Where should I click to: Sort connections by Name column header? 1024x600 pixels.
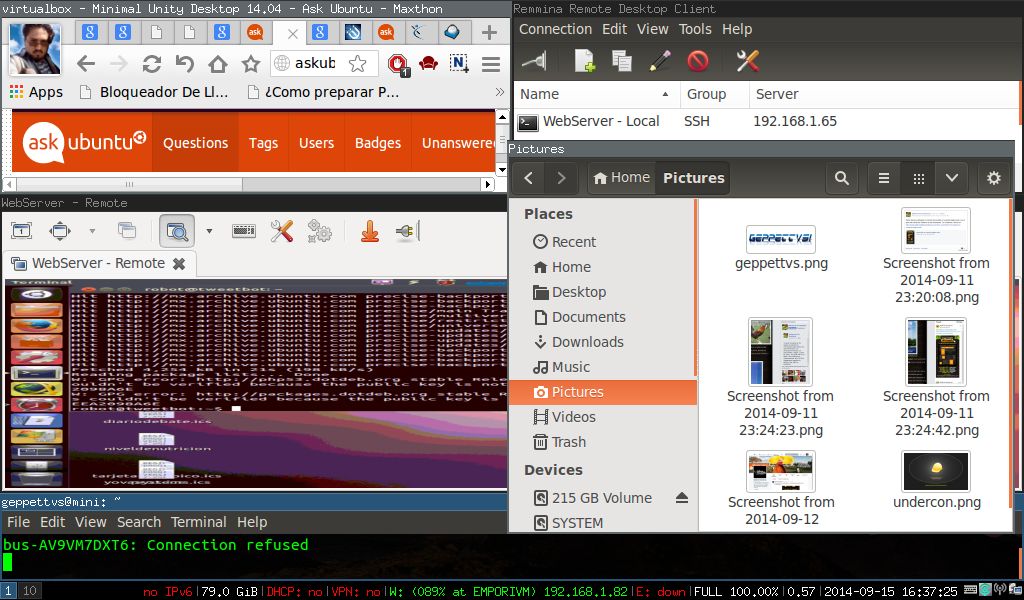596,94
